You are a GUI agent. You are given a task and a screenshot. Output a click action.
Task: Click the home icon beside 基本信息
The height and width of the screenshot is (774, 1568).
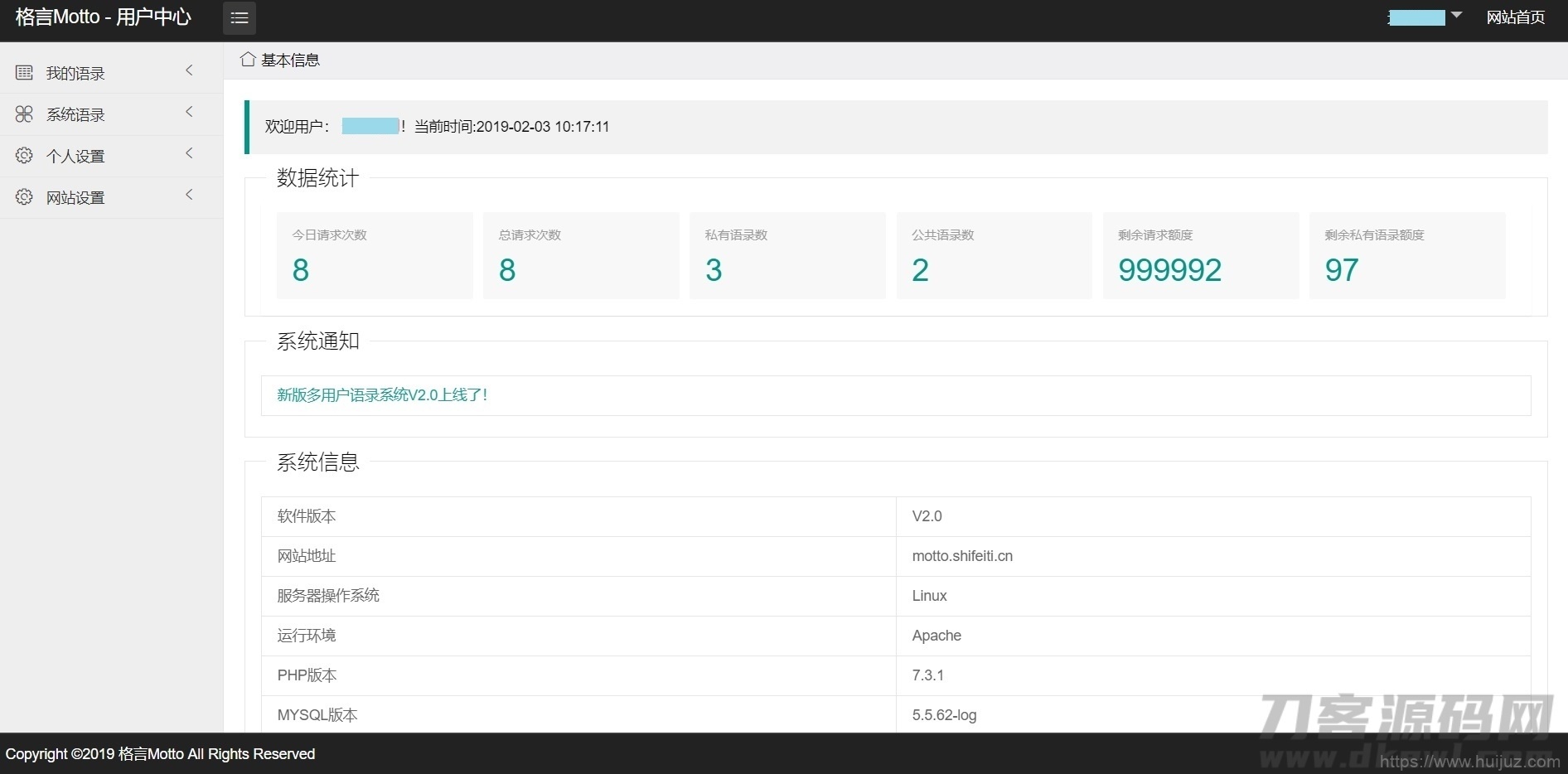tap(247, 60)
